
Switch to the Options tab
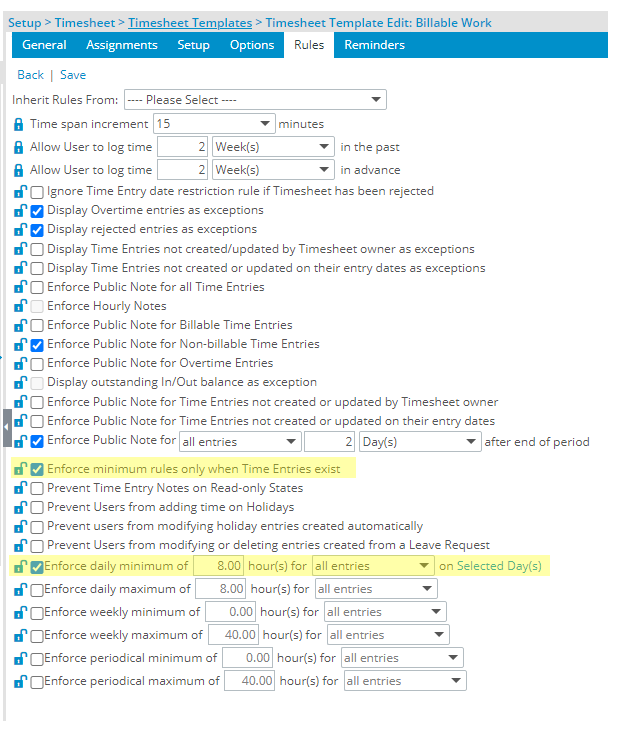[252, 45]
